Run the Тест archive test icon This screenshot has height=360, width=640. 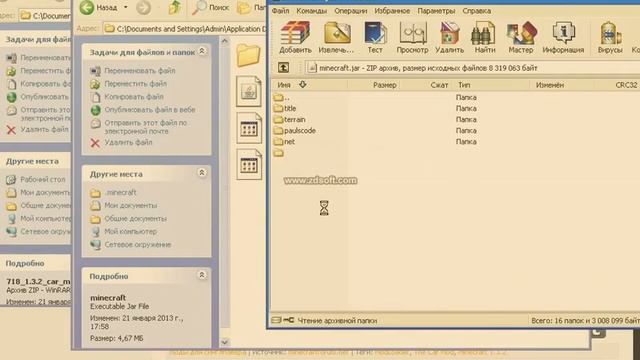coord(375,38)
